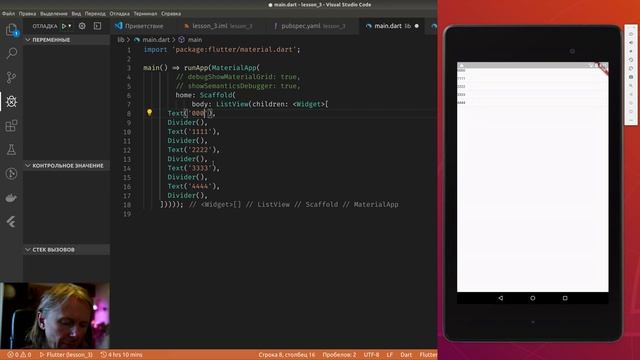Click the 4 hrs 10 mins status item
640x360 pixels.
tap(122, 355)
